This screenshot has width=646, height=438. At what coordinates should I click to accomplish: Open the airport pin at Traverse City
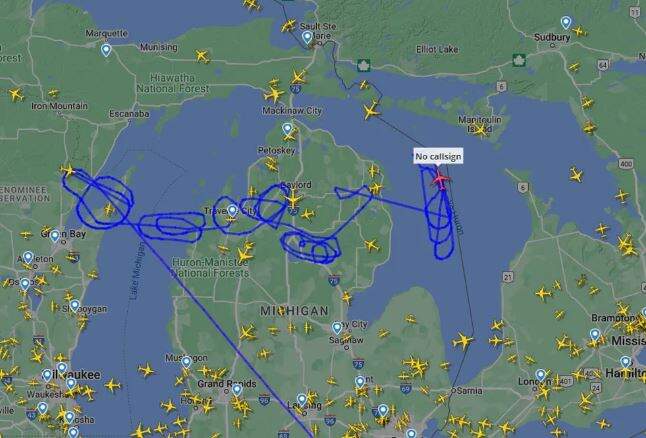232,211
